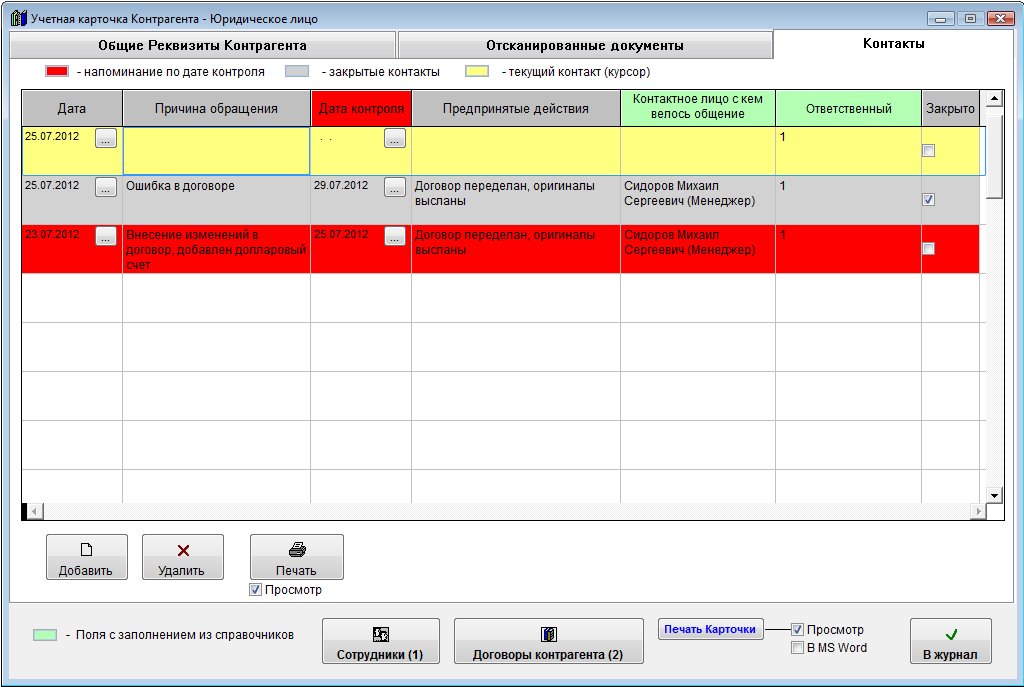Open date picker for yellow row Дата 25.07.2012
The width and height of the screenshot is (1024, 687).
click(x=106, y=138)
